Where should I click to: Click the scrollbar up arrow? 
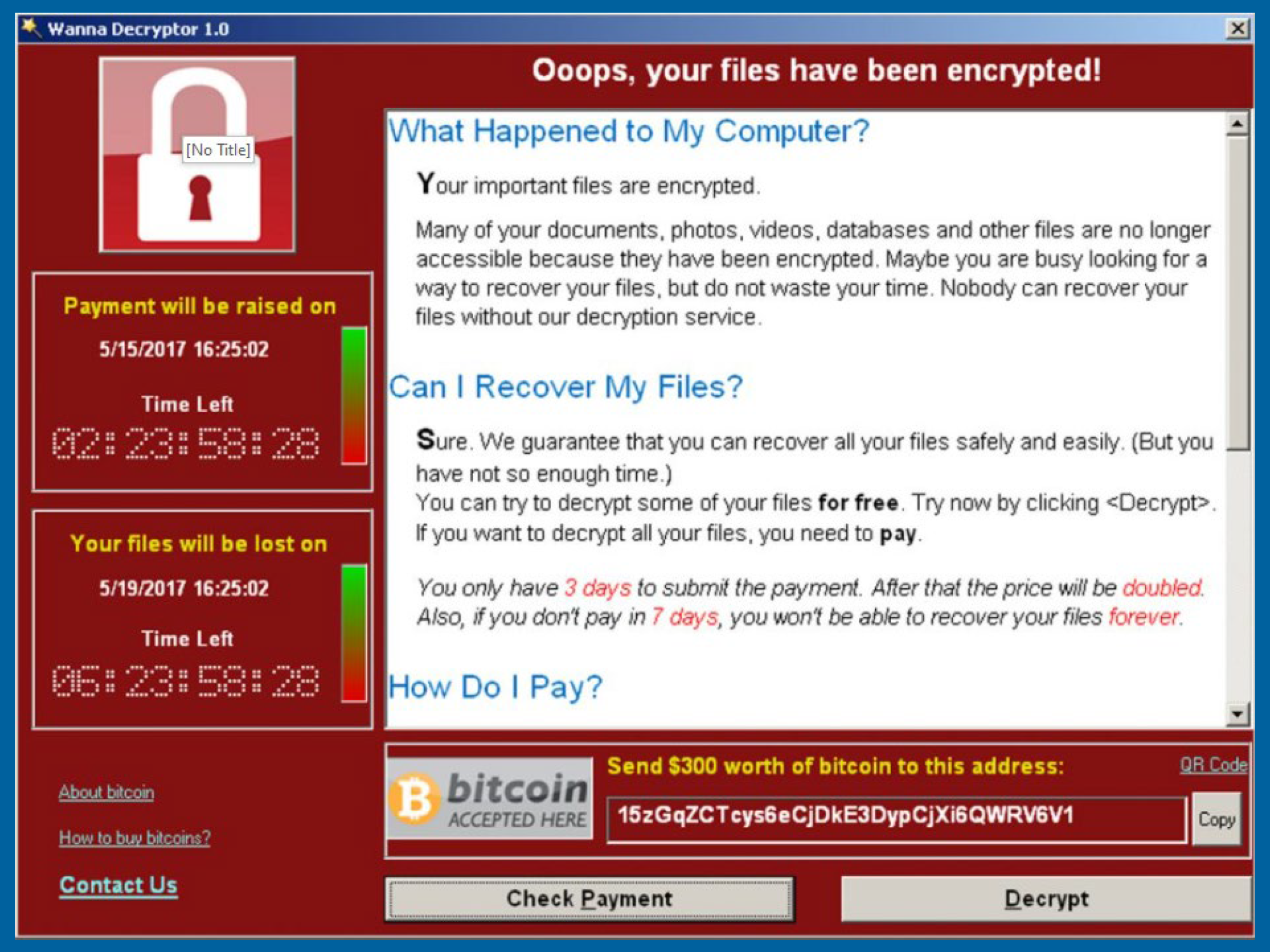tap(1237, 123)
